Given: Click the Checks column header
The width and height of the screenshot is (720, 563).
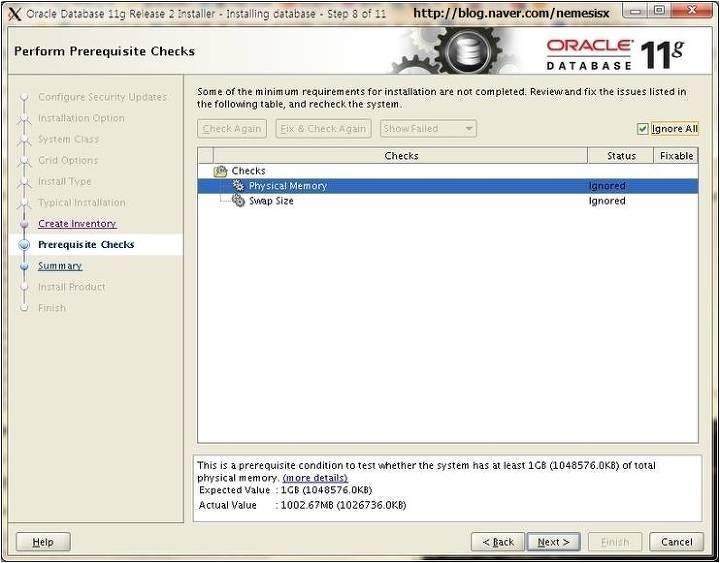Looking at the screenshot, I should pyautogui.click(x=401, y=156).
